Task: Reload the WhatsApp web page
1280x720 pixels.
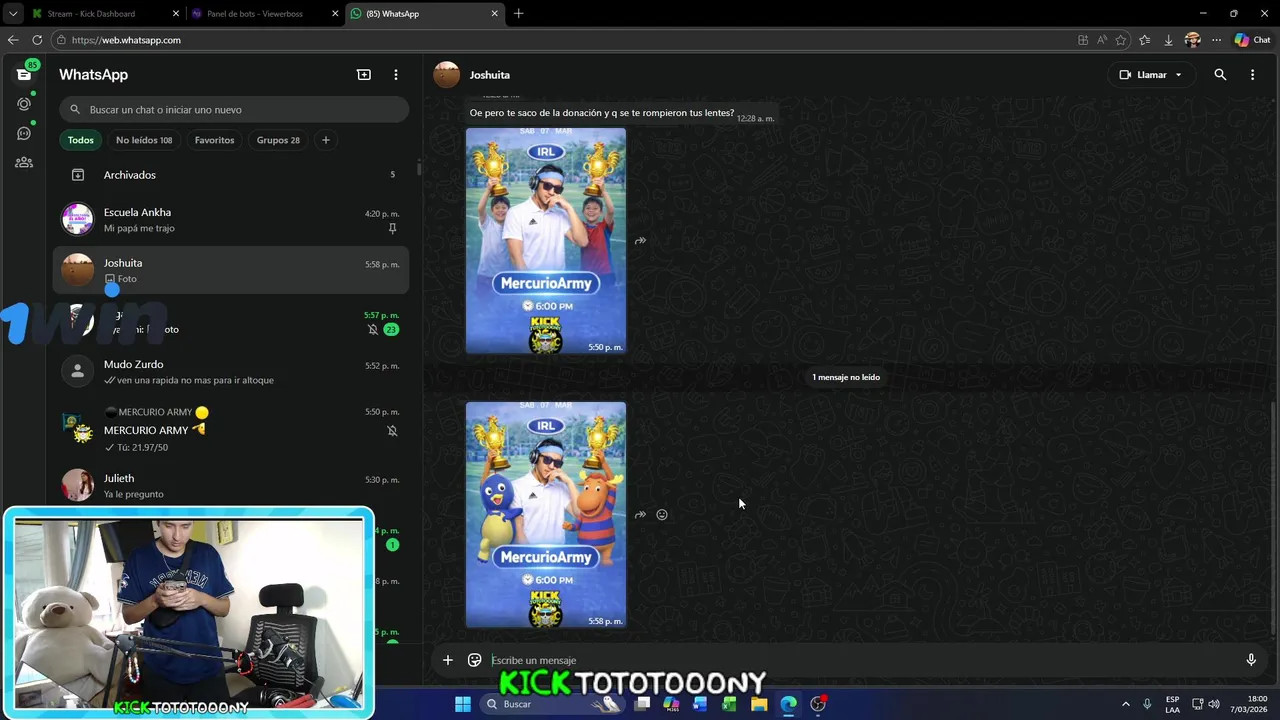Action: point(37,40)
